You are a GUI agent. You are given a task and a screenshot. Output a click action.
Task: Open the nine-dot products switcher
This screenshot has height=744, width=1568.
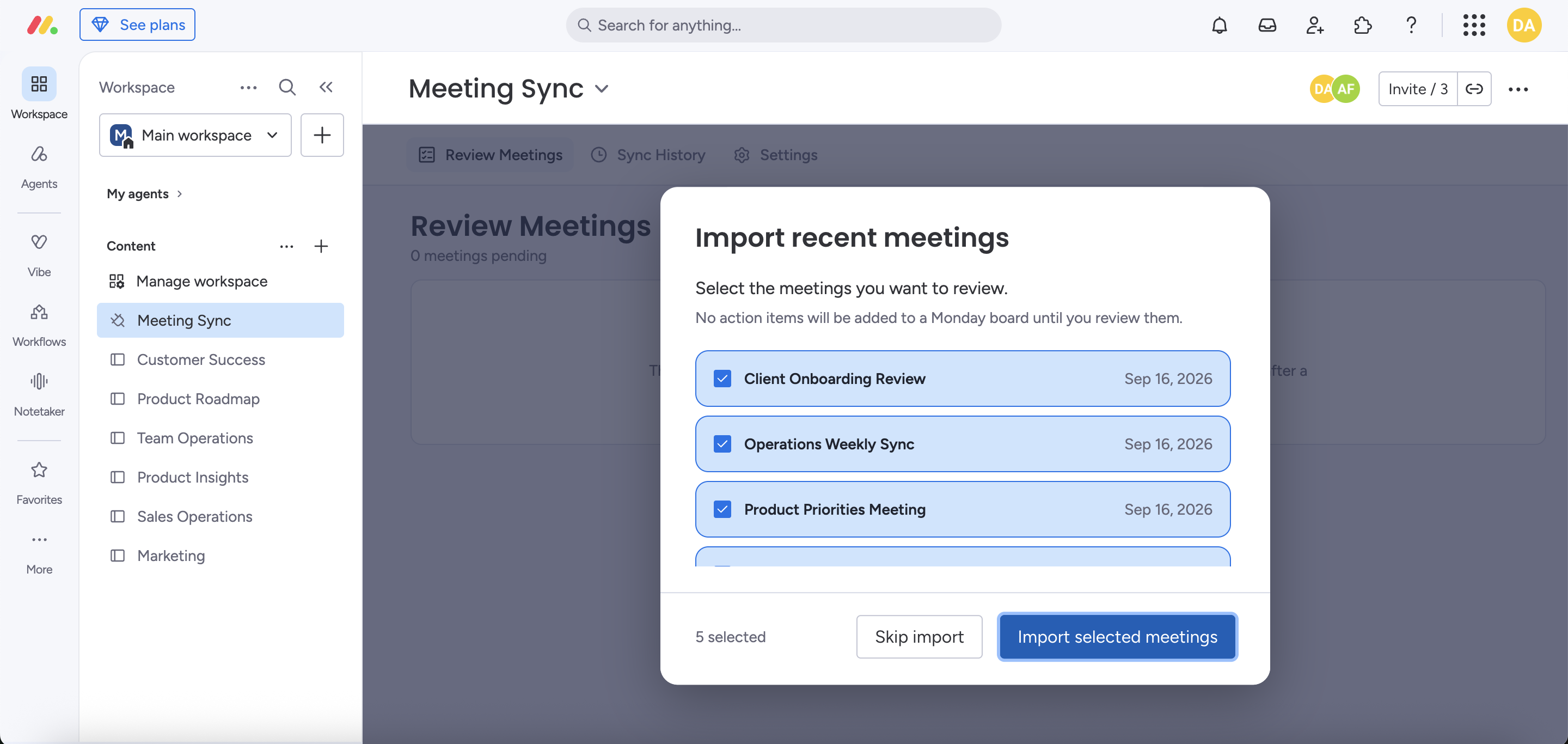tap(1474, 25)
